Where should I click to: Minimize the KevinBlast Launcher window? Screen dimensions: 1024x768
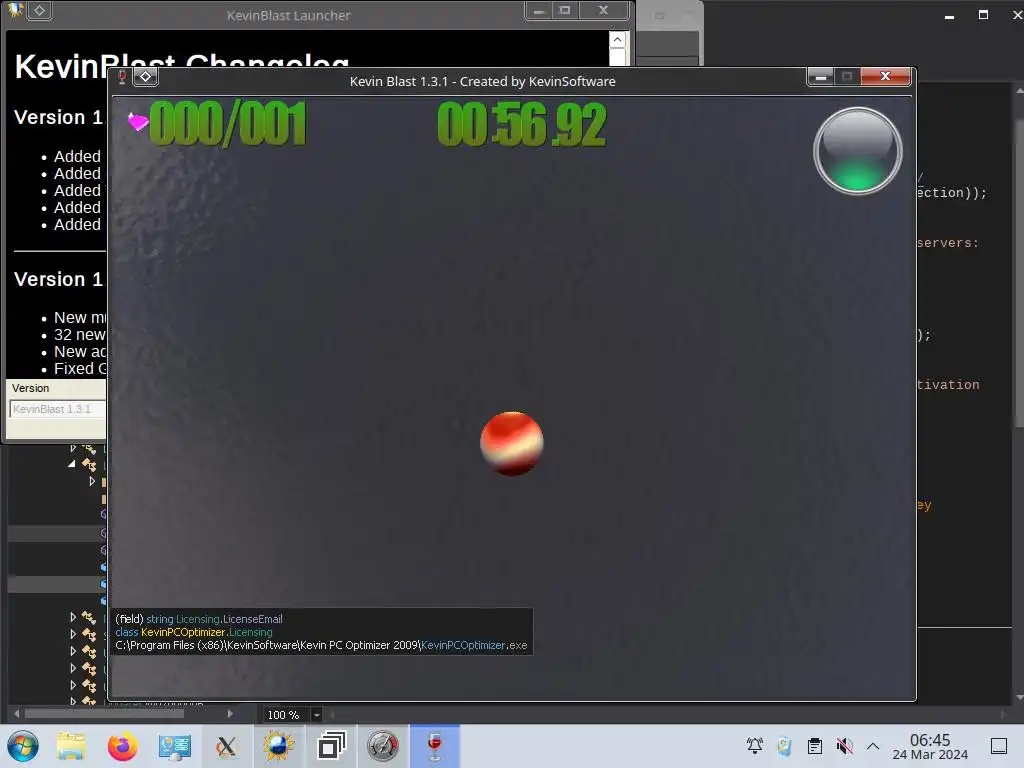coord(539,11)
